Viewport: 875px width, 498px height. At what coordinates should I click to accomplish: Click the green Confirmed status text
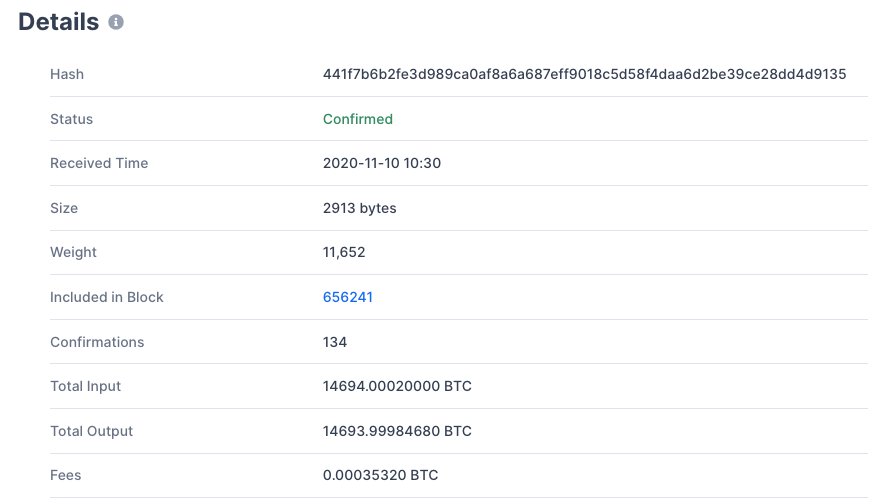pyautogui.click(x=358, y=119)
